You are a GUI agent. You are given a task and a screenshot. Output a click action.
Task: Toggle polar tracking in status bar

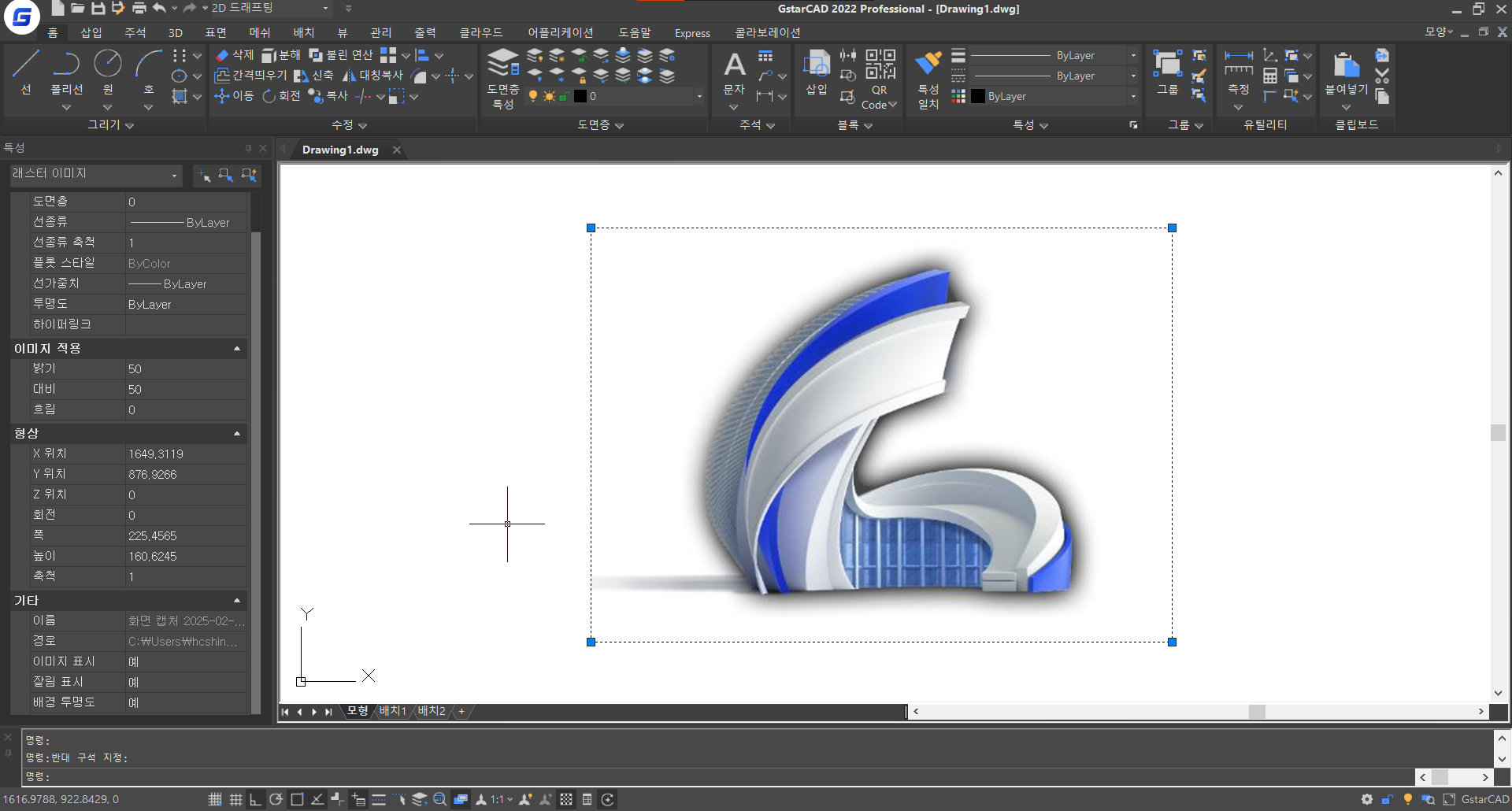[x=276, y=799]
